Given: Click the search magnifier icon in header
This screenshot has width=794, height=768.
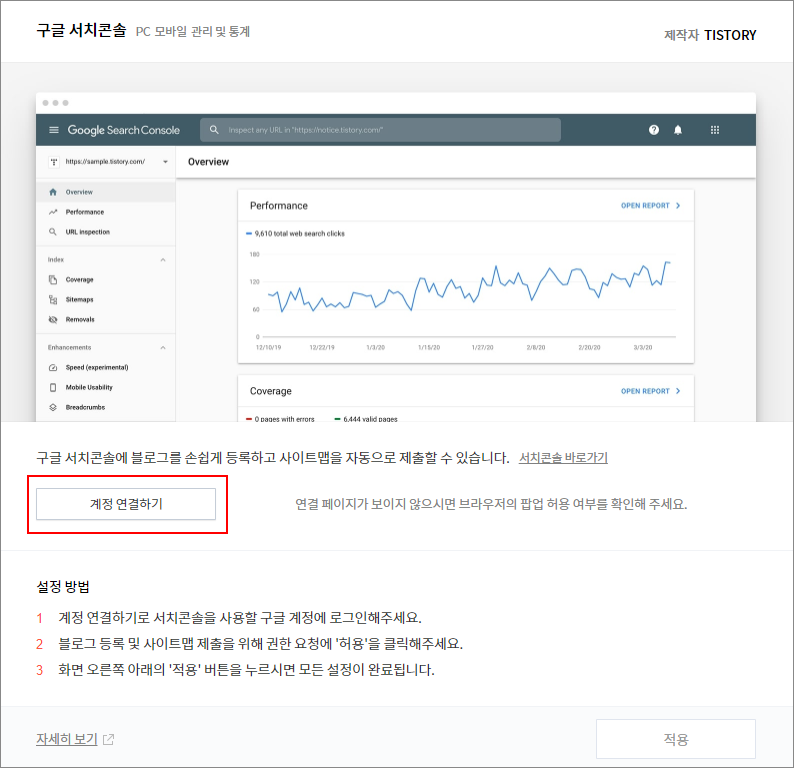Looking at the screenshot, I should [x=214, y=130].
